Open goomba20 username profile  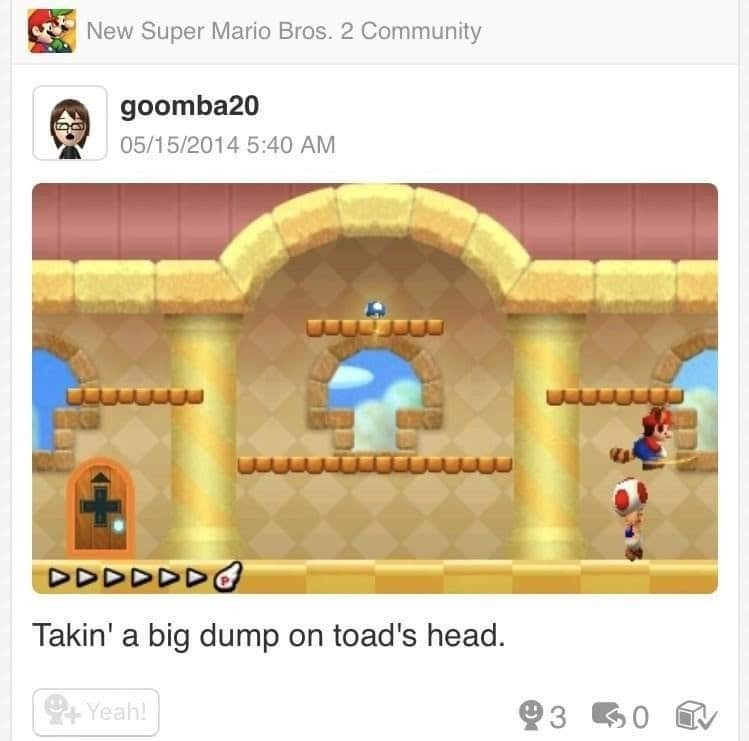(190, 106)
